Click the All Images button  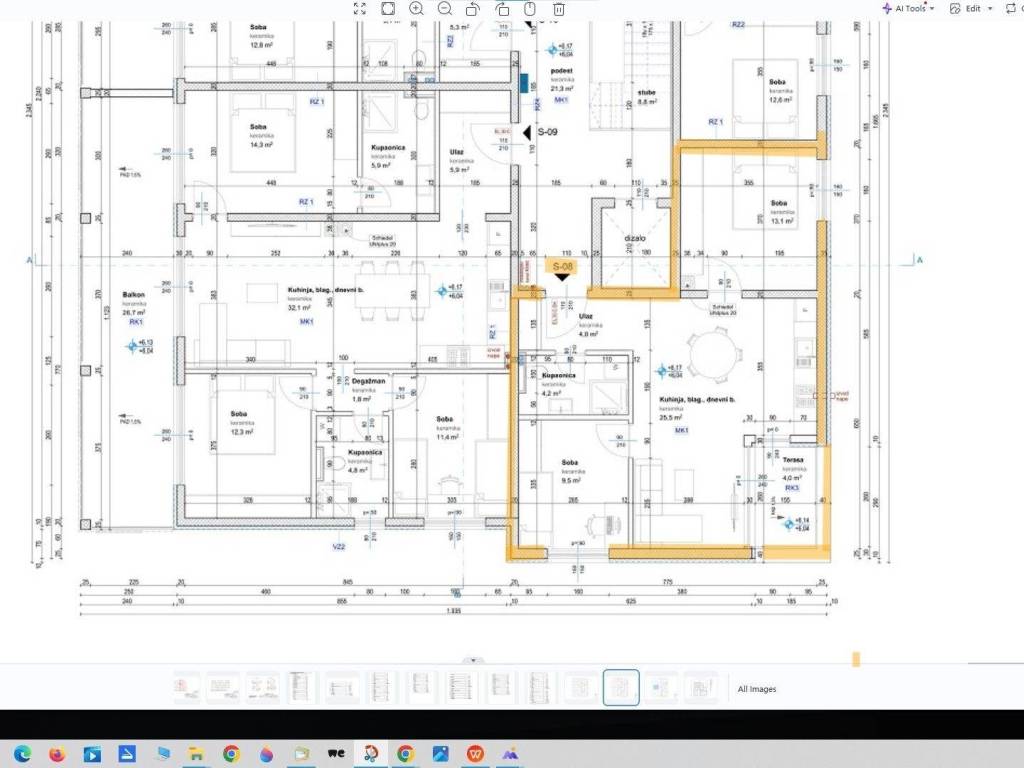click(x=756, y=689)
